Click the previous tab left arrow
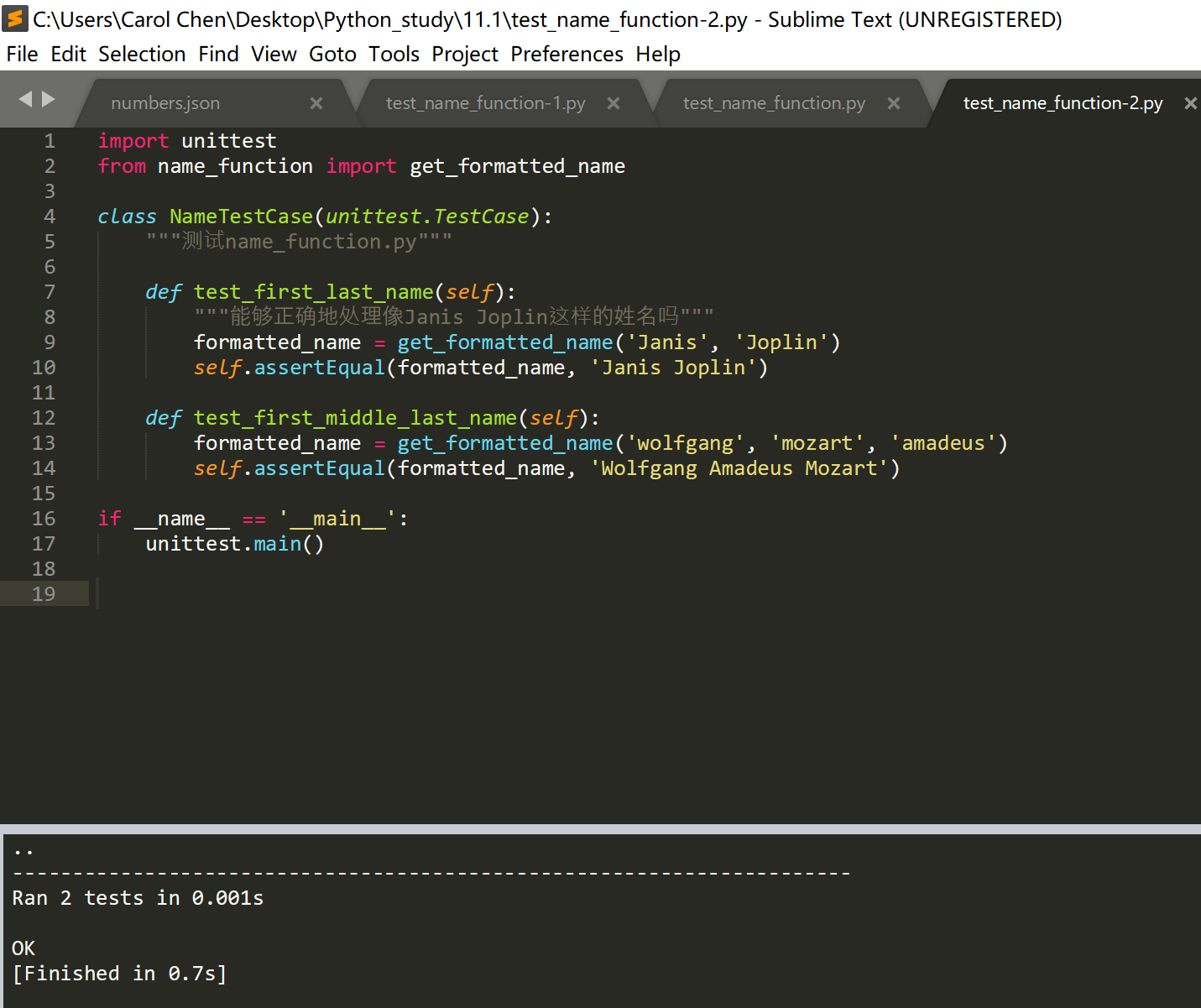1201x1008 pixels. (x=25, y=99)
